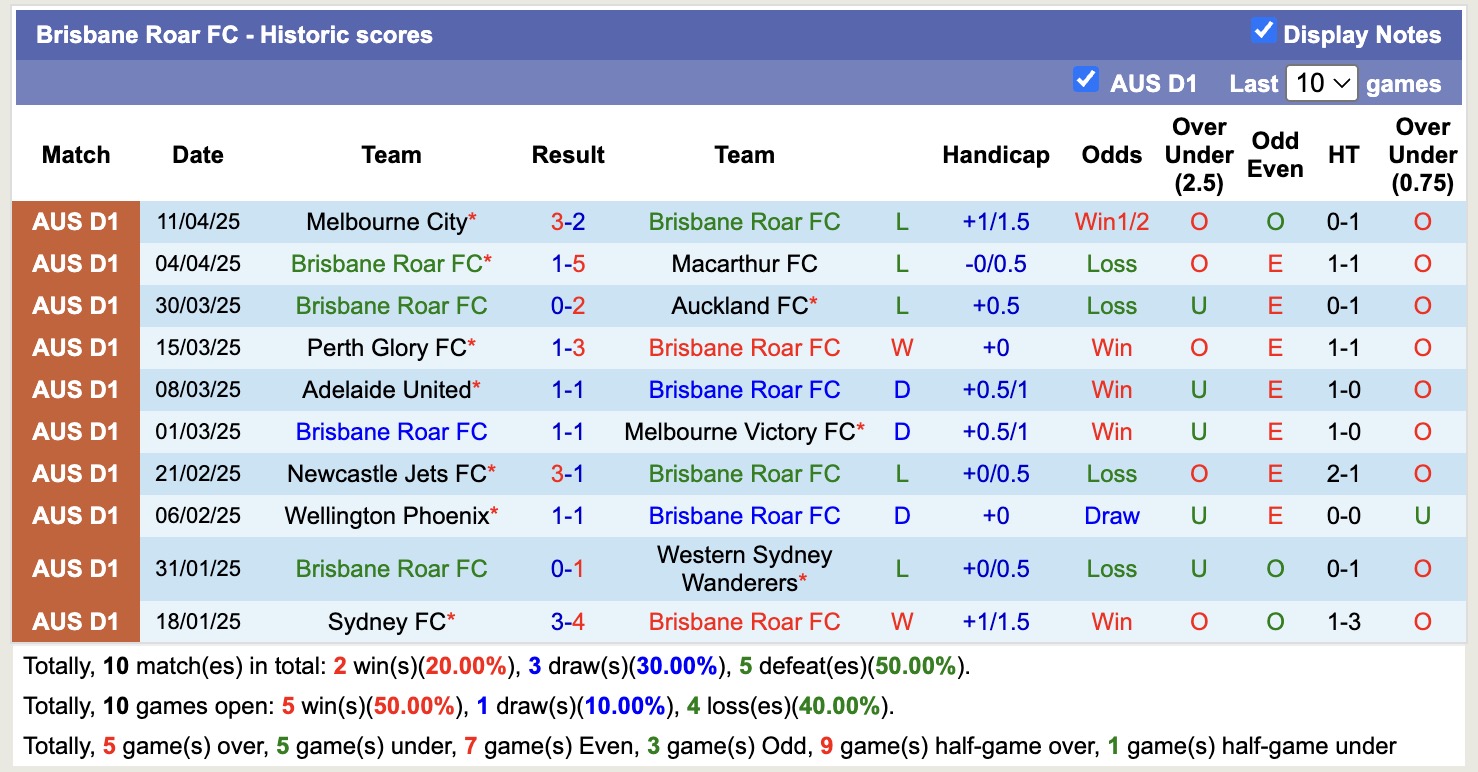Click the Handicap column header
Screen dimensions: 1478x772
(x=995, y=155)
